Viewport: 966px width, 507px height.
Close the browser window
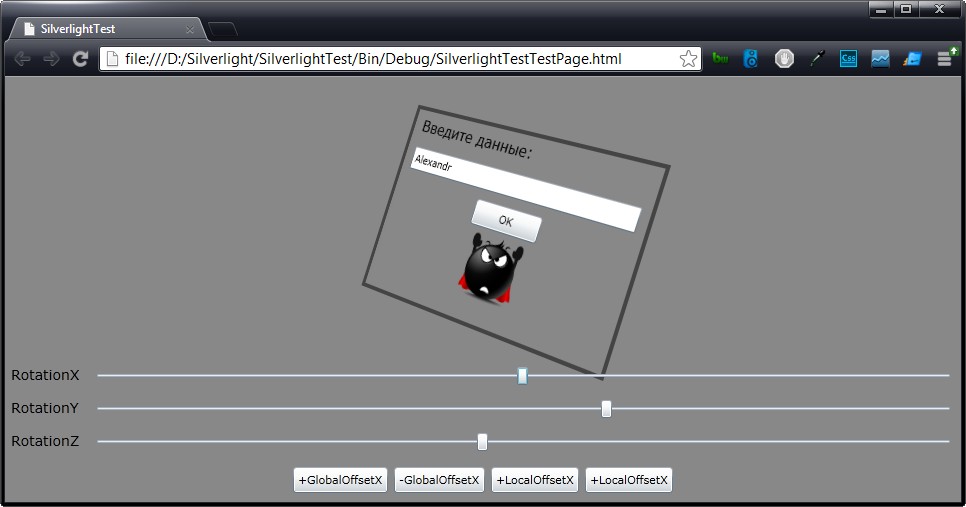(x=940, y=9)
